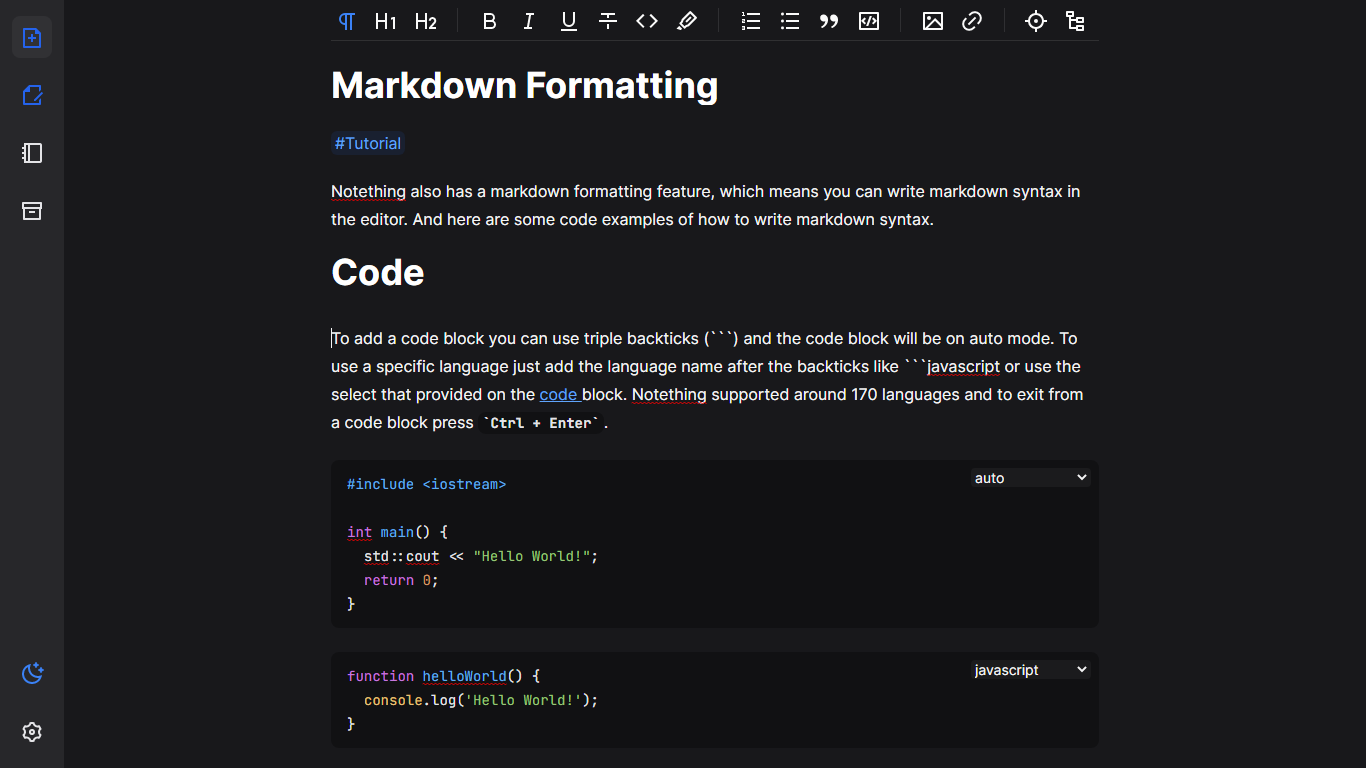Screen dimensions: 1366x768
Task: Toggle bold formatting
Action: 489,21
